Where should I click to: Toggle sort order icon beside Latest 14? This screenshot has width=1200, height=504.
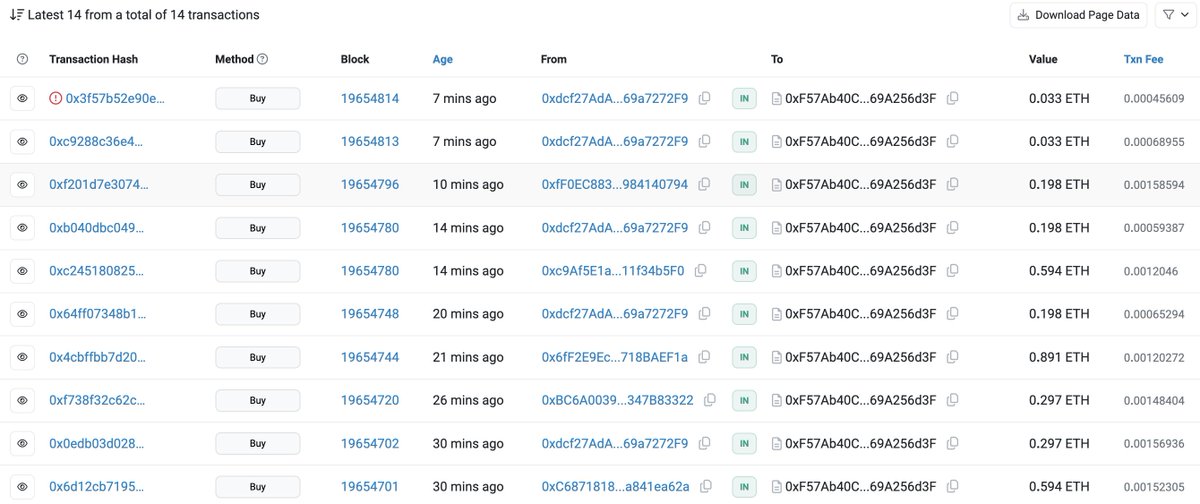(16, 15)
